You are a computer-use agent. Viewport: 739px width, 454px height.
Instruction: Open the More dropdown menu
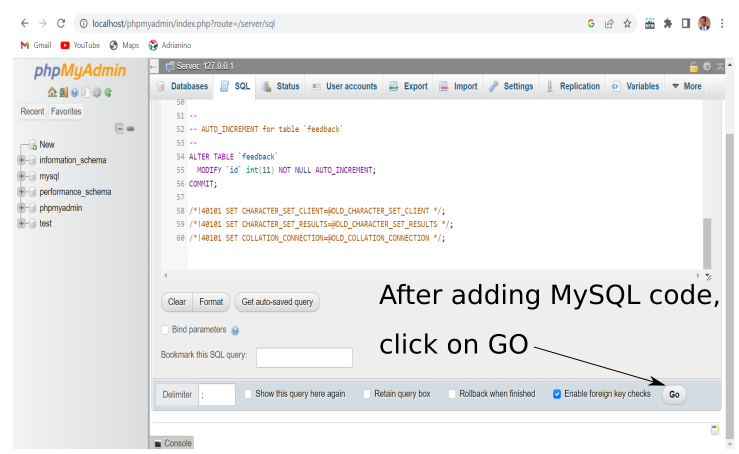click(x=686, y=86)
